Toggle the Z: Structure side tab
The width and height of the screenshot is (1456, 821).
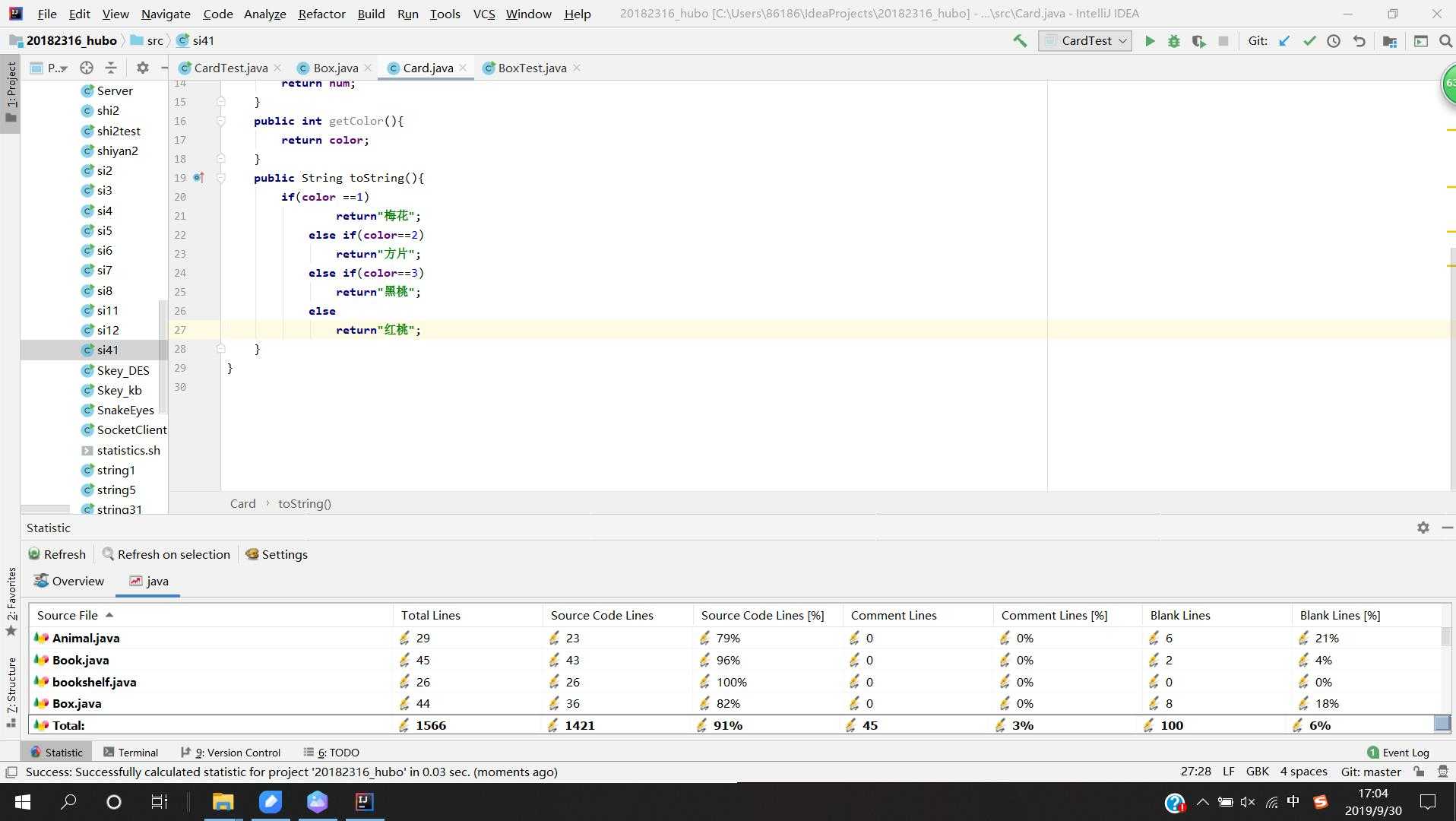[11, 692]
